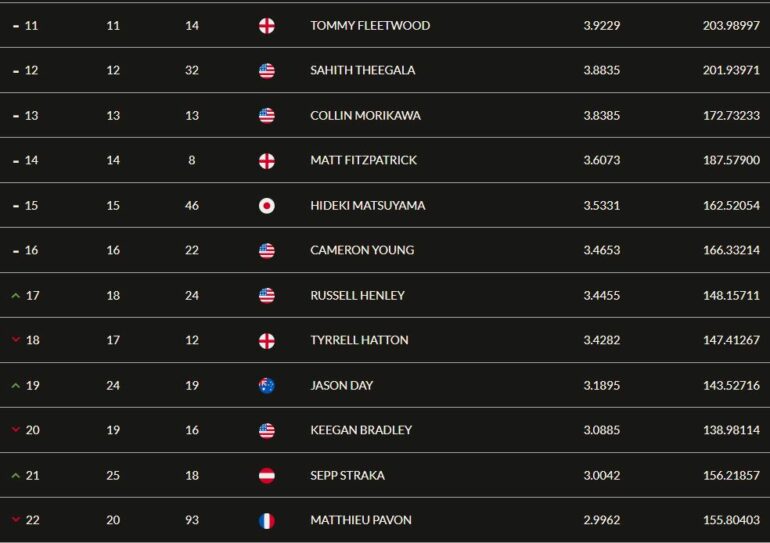Click the Keegan Bradley name

361,430
